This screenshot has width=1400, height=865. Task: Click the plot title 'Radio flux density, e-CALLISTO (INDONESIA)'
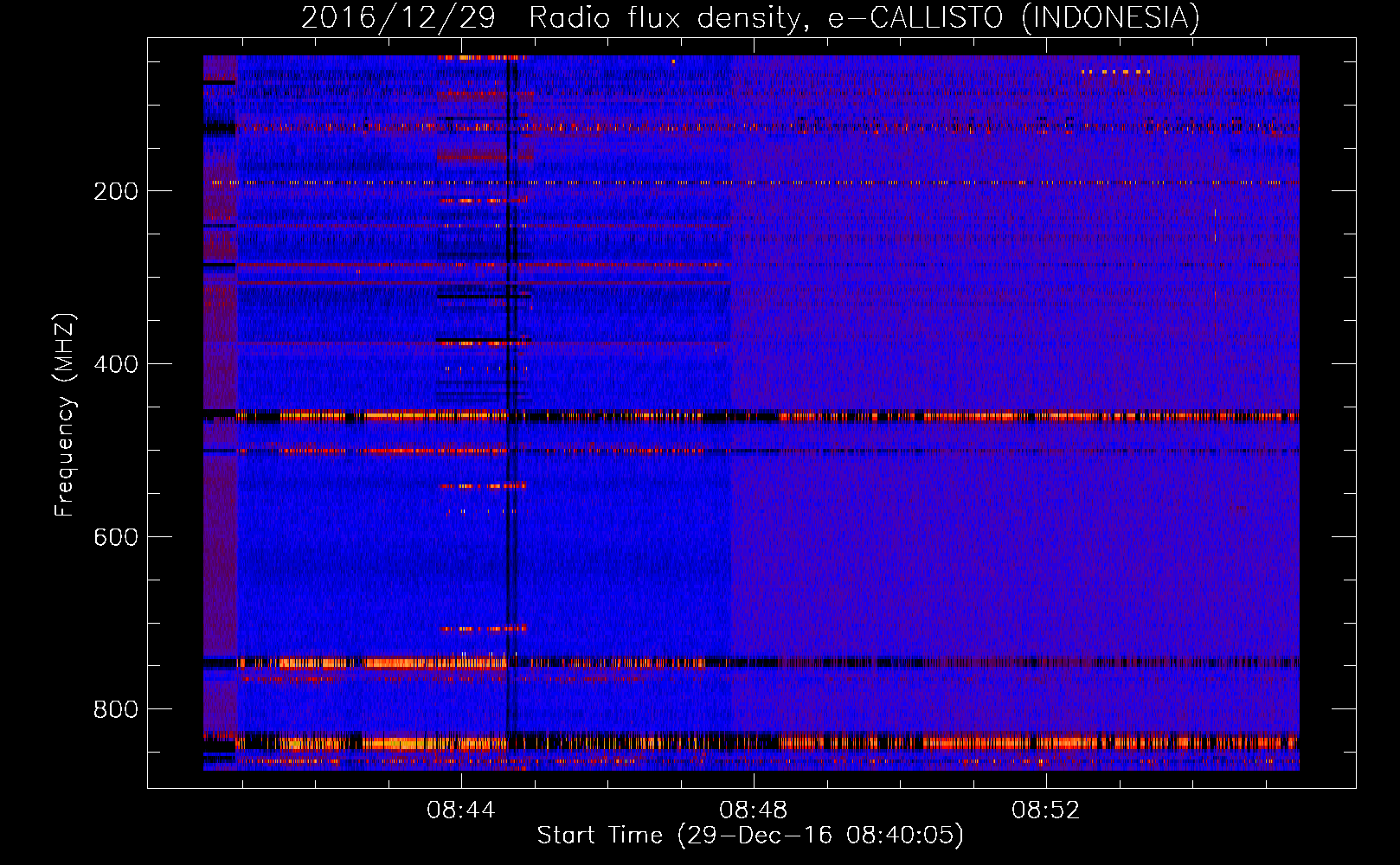[864, 18]
